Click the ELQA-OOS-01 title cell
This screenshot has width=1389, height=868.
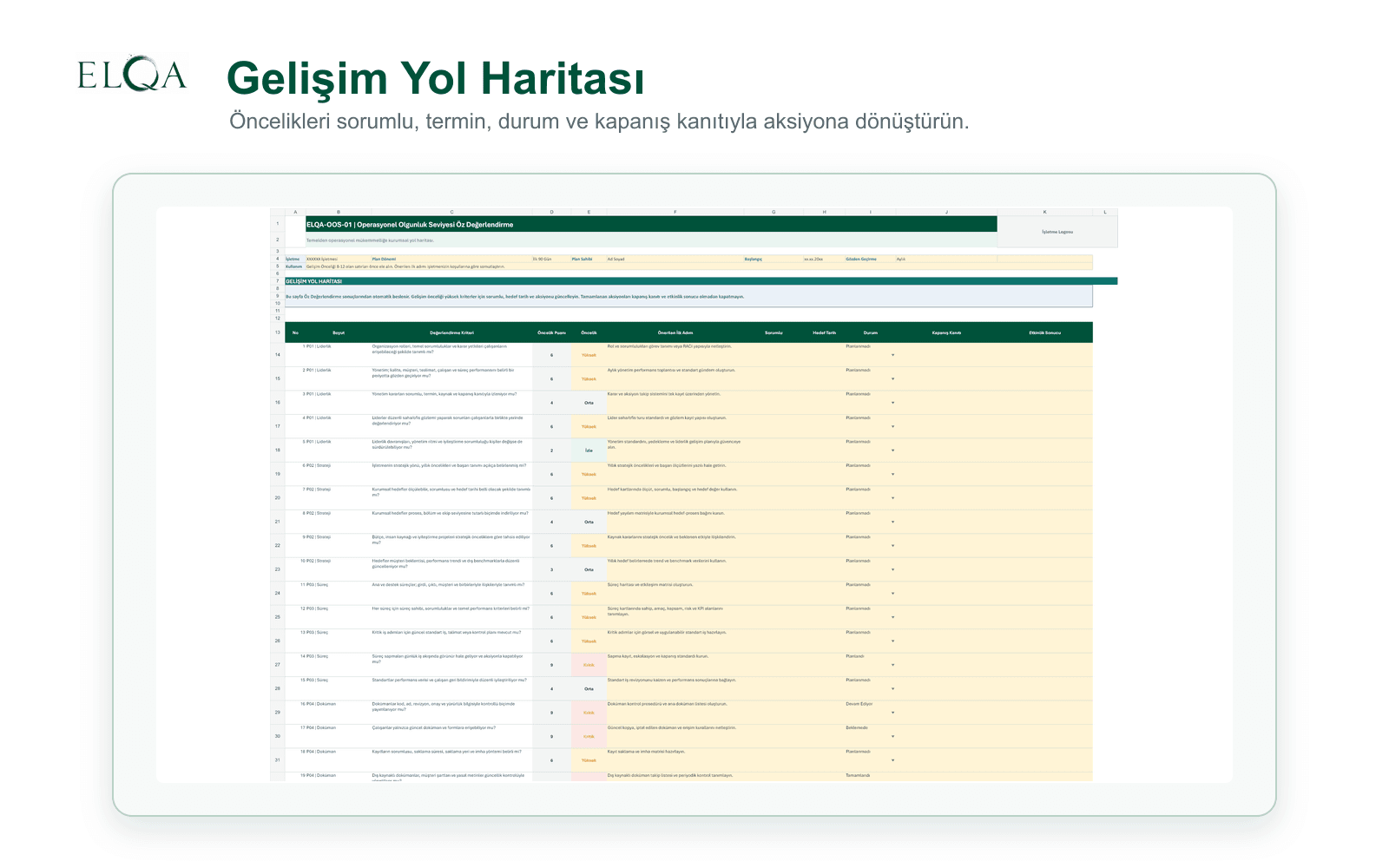(651, 224)
